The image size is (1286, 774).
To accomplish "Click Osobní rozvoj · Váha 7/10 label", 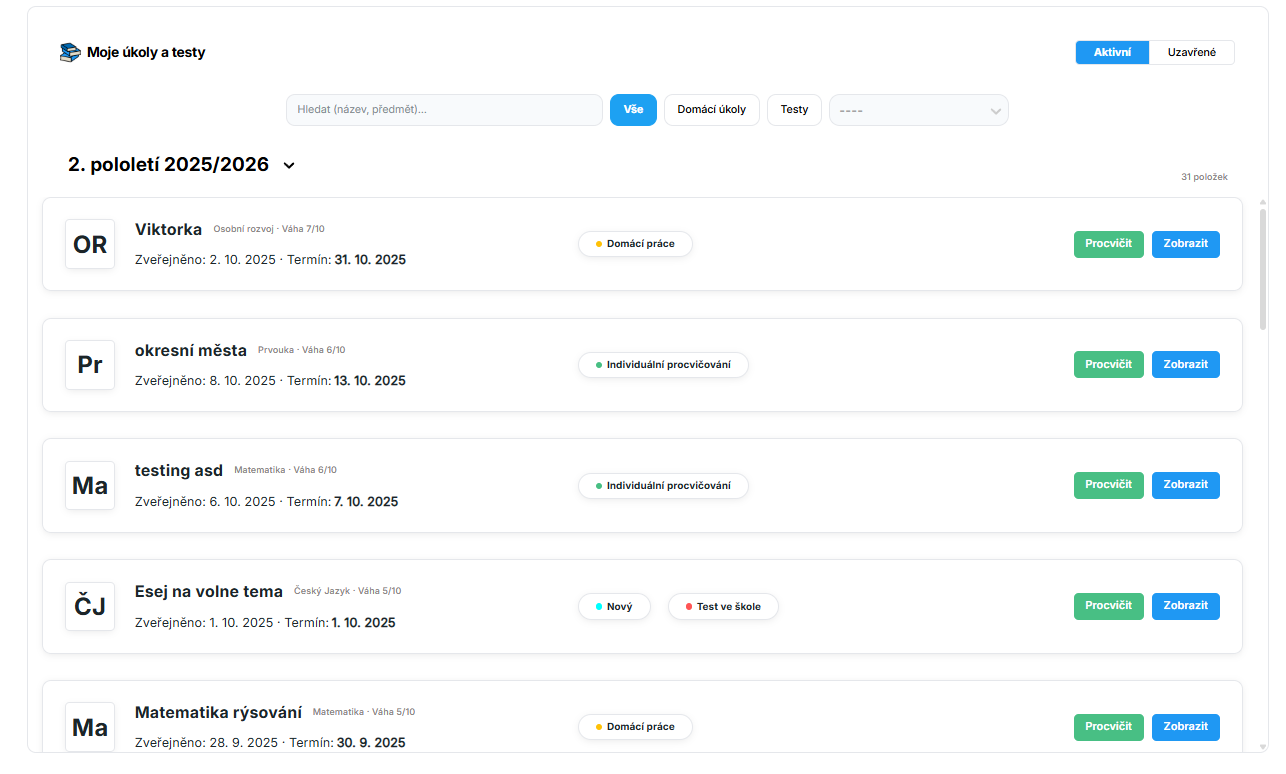I will pos(269,229).
